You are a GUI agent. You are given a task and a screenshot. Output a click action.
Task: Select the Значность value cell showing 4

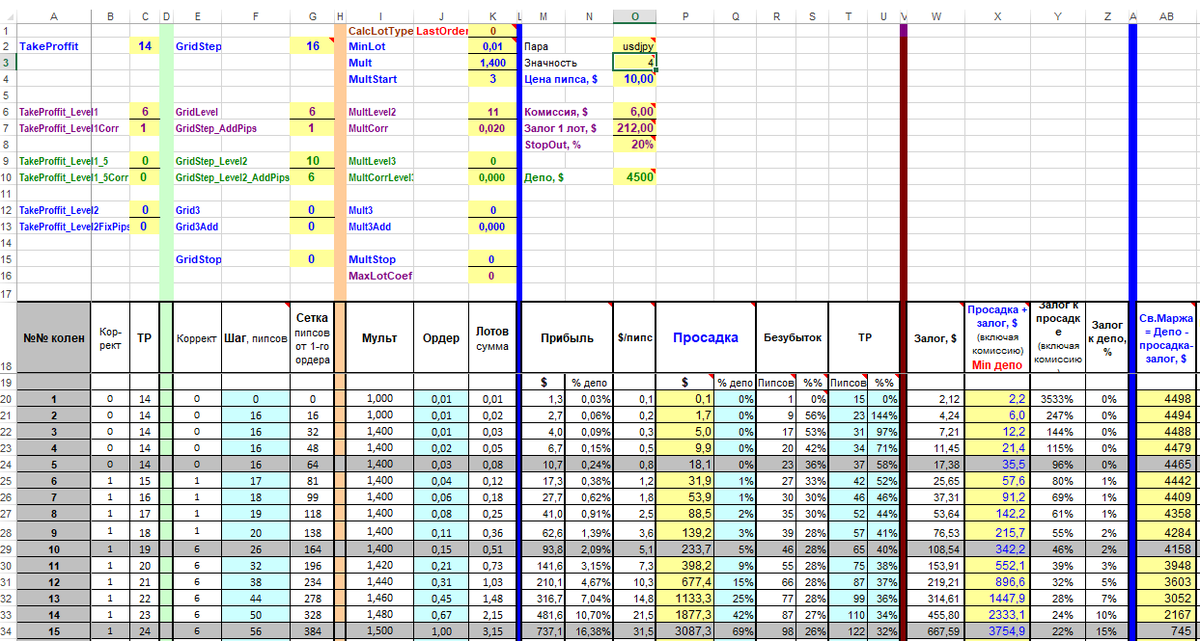[x=636, y=62]
